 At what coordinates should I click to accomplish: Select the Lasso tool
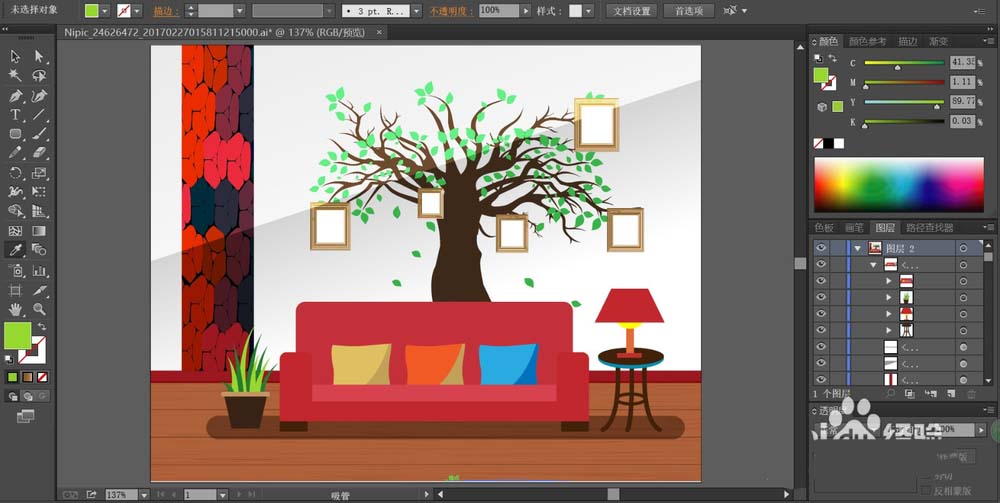(x=39, y=76)
